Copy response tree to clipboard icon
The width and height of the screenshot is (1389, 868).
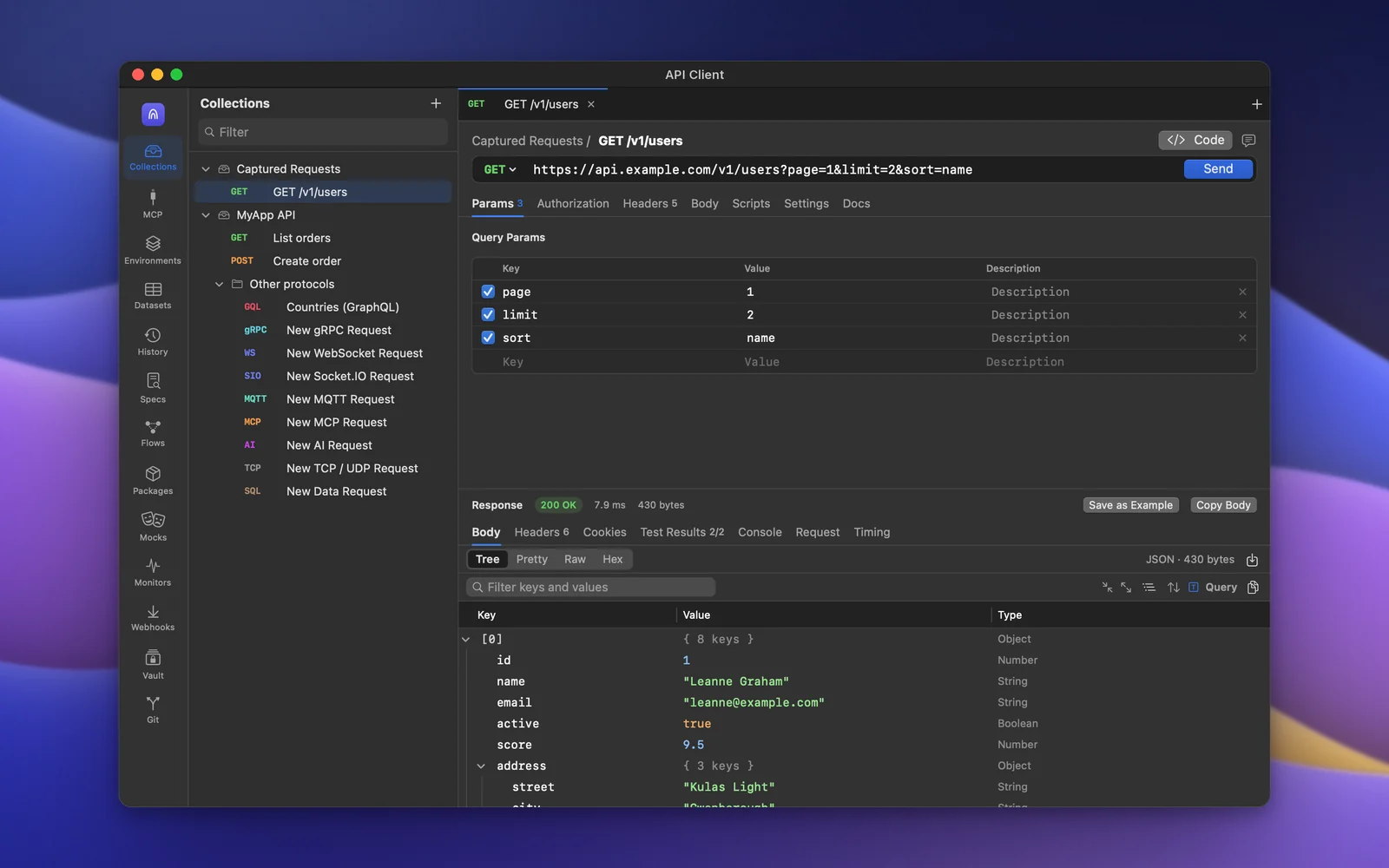(x=1253, y=588)
